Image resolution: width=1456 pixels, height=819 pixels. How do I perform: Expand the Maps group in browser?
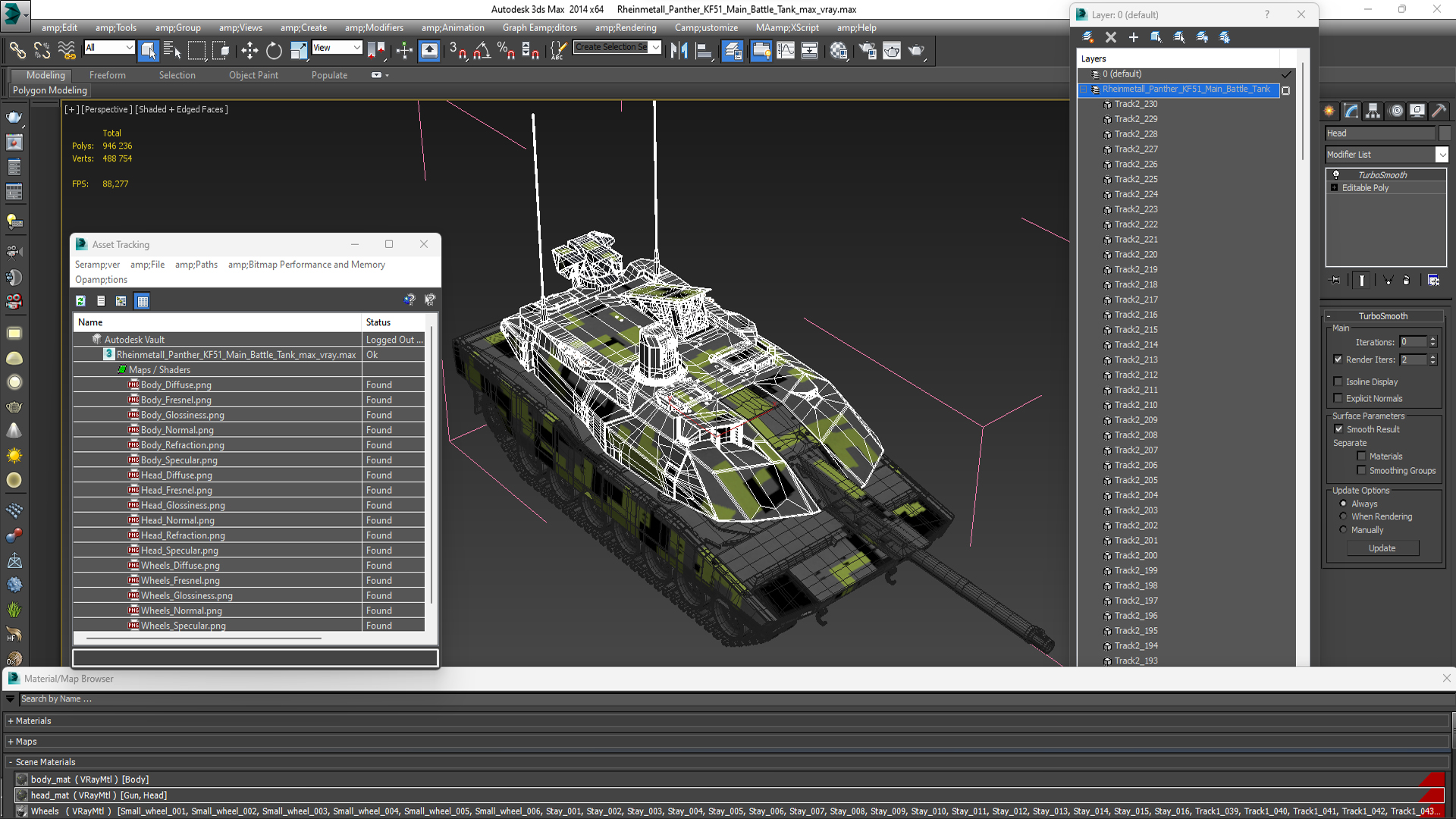tap(11, 742)
